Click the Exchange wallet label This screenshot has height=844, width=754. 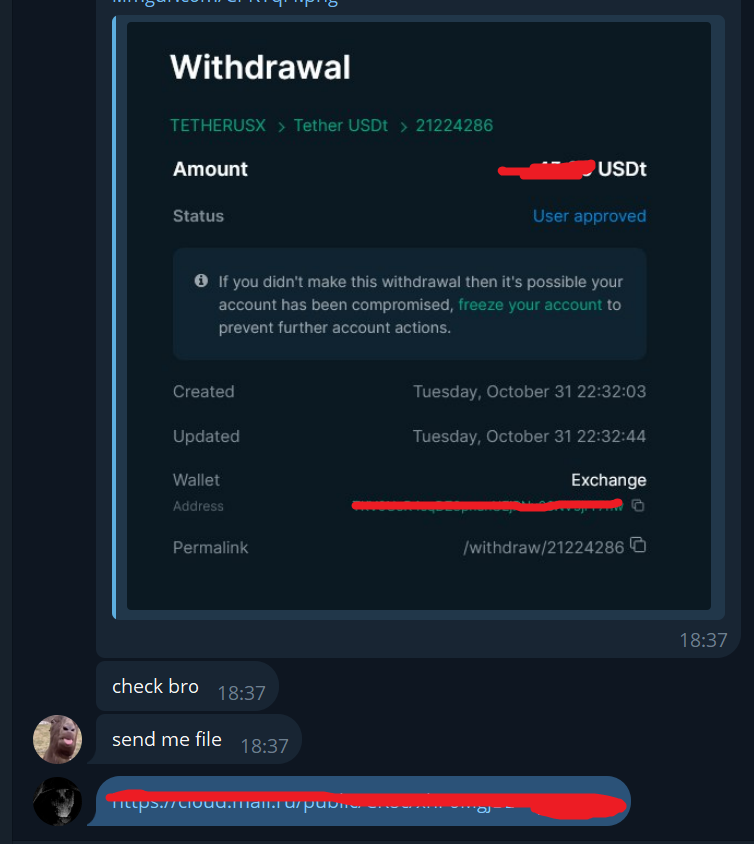[609, 480]
